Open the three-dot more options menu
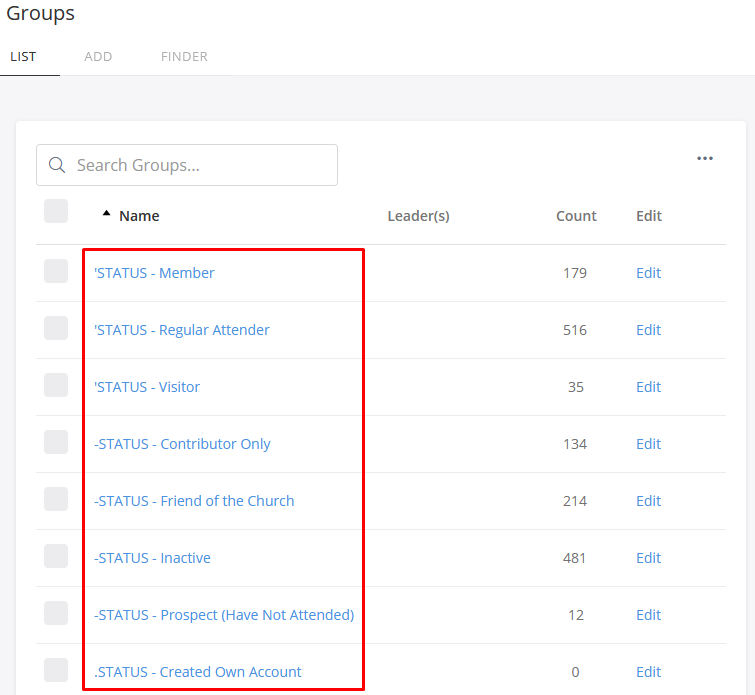Screen dimensions: 755x695 pyautogui.click(x=705, y=158)
